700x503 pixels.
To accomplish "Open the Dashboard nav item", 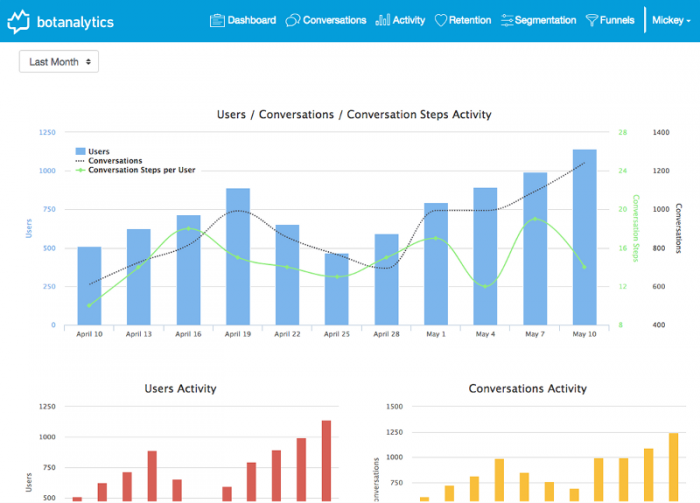I will point(243,20).
